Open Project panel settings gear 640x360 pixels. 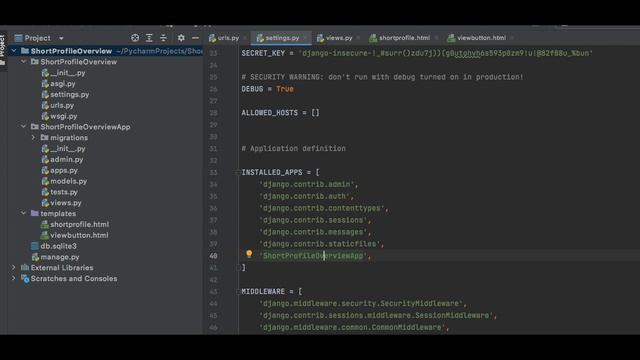[x=181, y=38]
